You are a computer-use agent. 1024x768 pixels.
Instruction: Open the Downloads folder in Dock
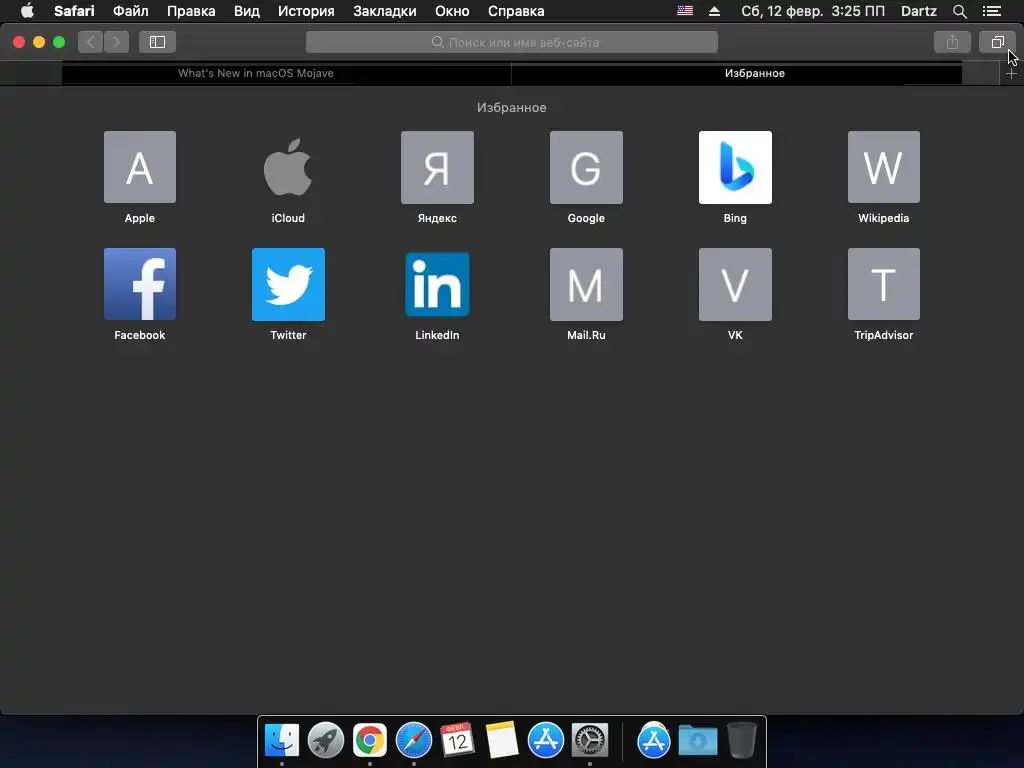[x=697, y=741]
